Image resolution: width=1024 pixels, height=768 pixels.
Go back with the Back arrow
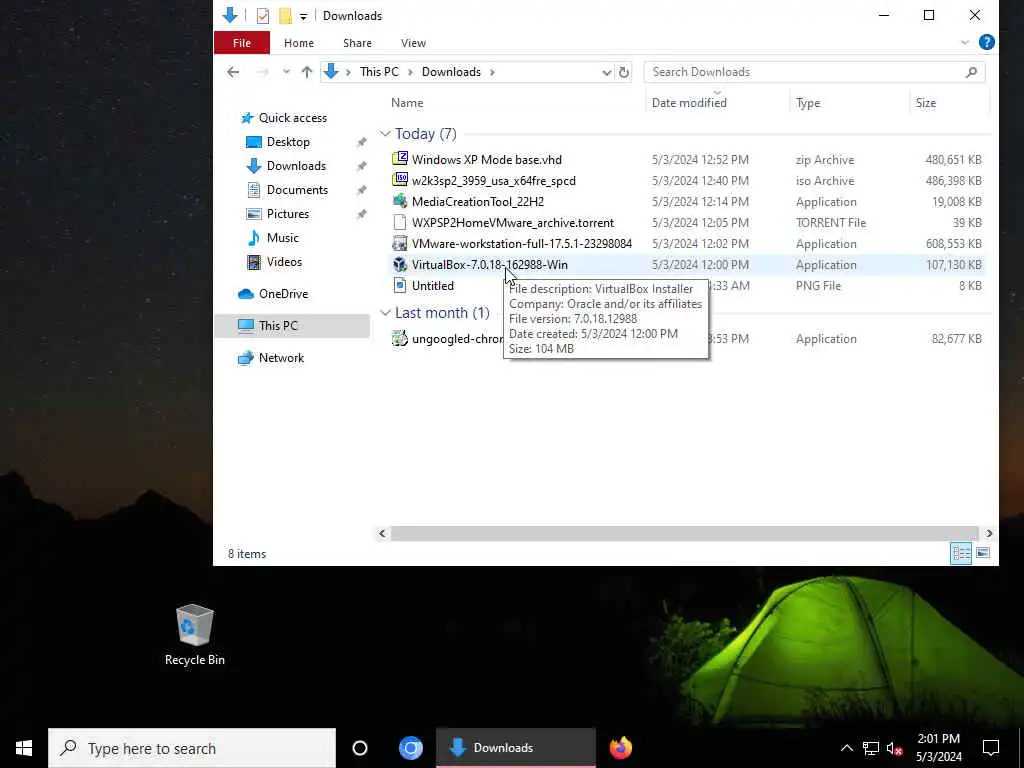[233, 72]
